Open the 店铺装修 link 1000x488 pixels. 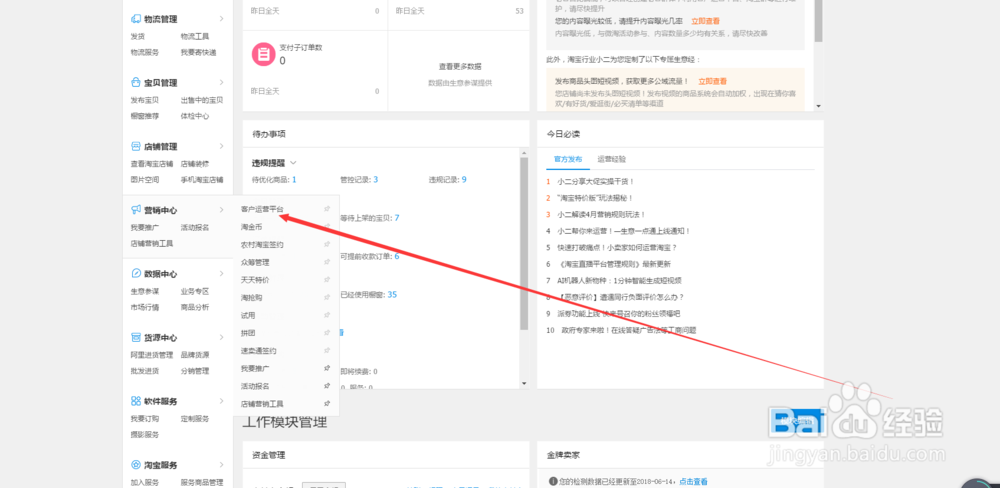point(195,164)
